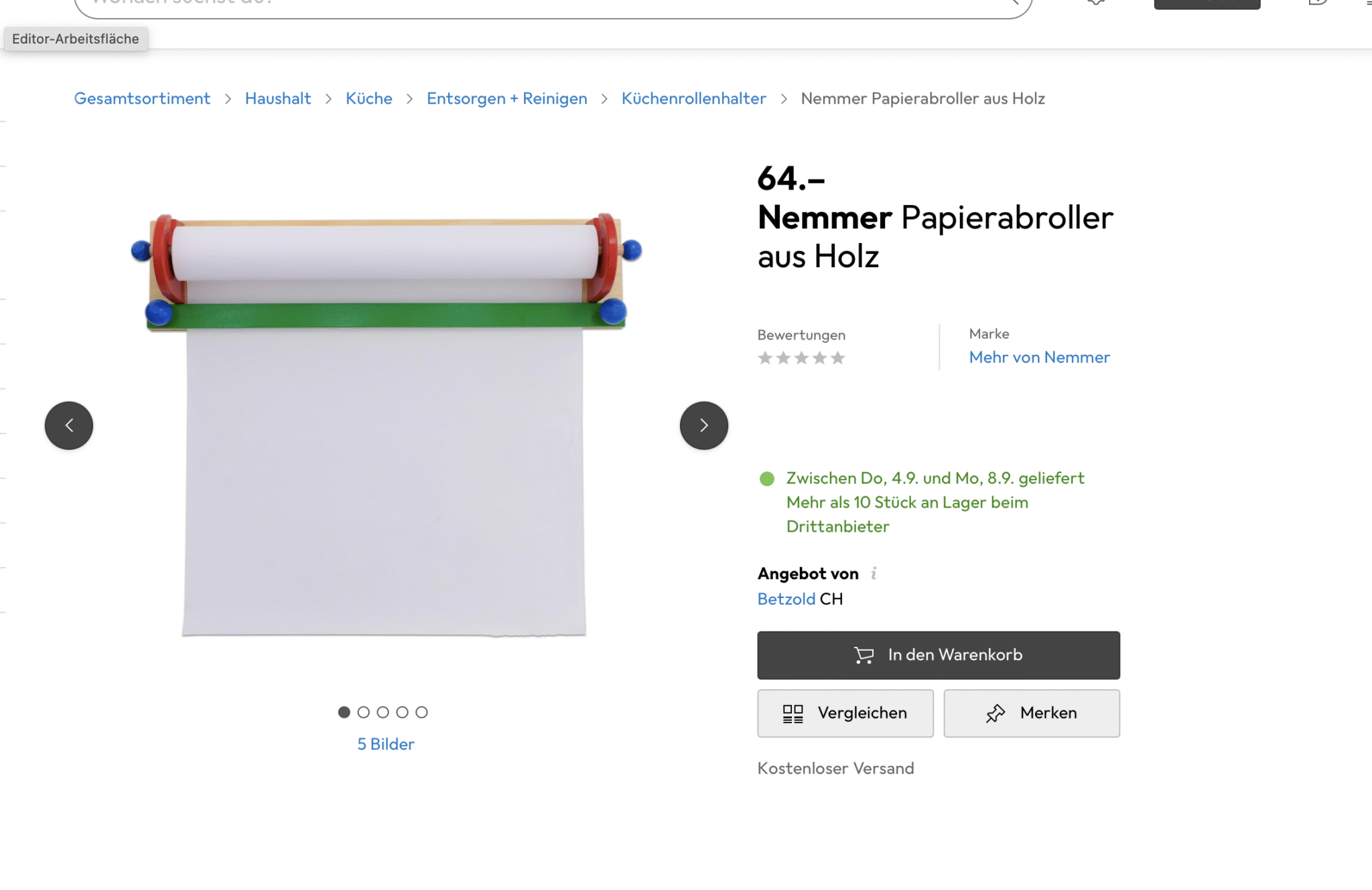This screenshot has width=1372, height=890.
Task: Click the shopping cart icon in Warenkorb button
Action: (864, 655)
